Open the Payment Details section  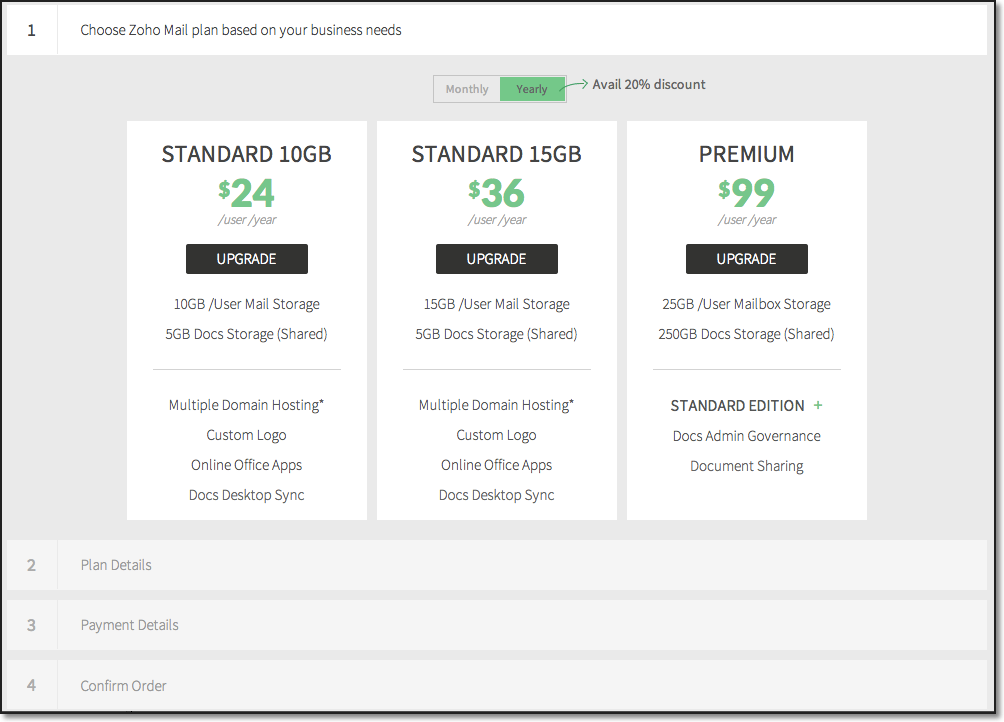[x=129, y=624]
